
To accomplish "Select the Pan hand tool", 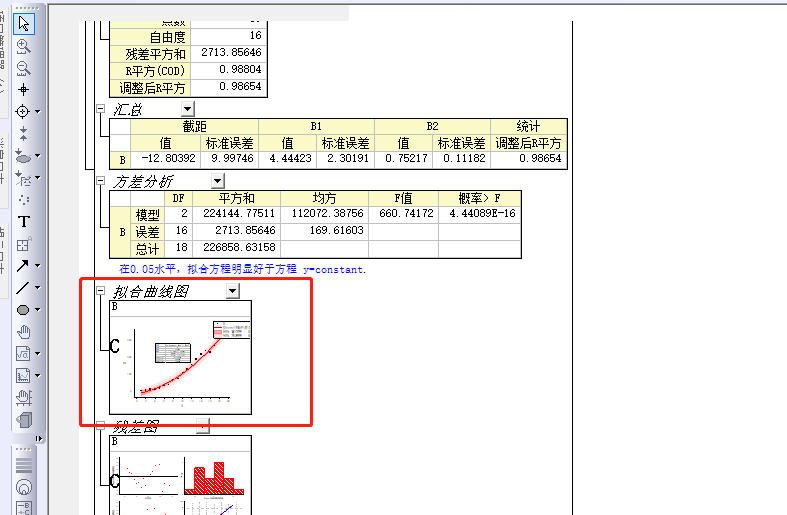I will pyautogui.click(x=24, y=332).
